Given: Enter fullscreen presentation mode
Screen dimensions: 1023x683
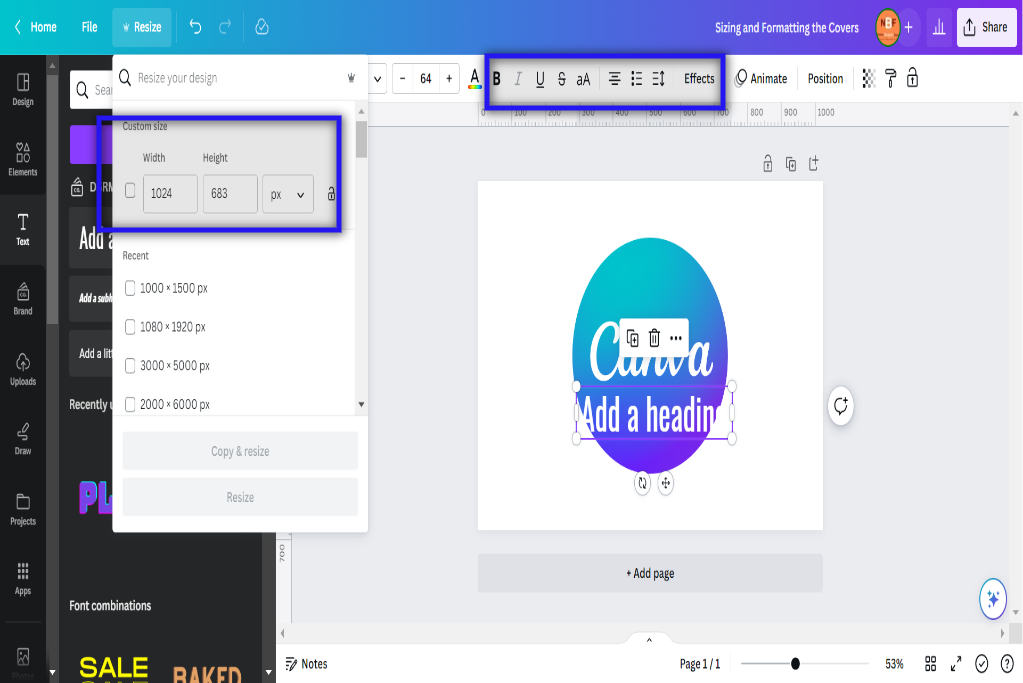Looking at the screenshot, I should (956, 664).
